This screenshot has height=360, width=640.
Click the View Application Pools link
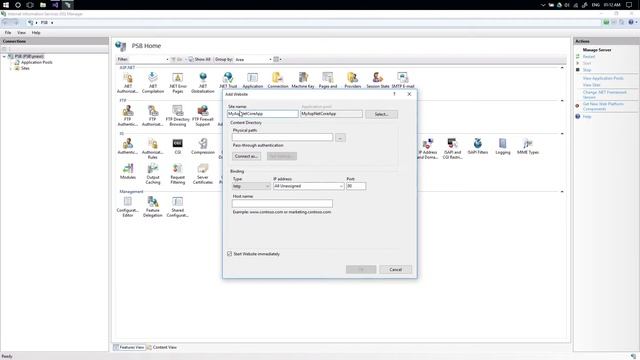pos(603,78)
